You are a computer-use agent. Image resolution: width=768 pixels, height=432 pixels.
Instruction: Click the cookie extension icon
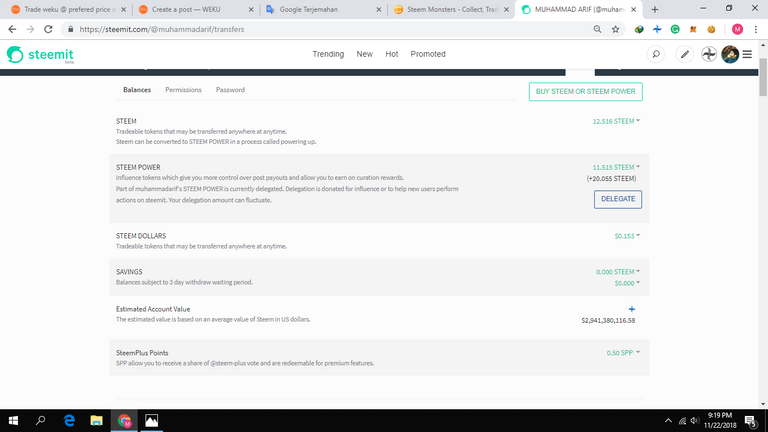(x=711, y=29)
